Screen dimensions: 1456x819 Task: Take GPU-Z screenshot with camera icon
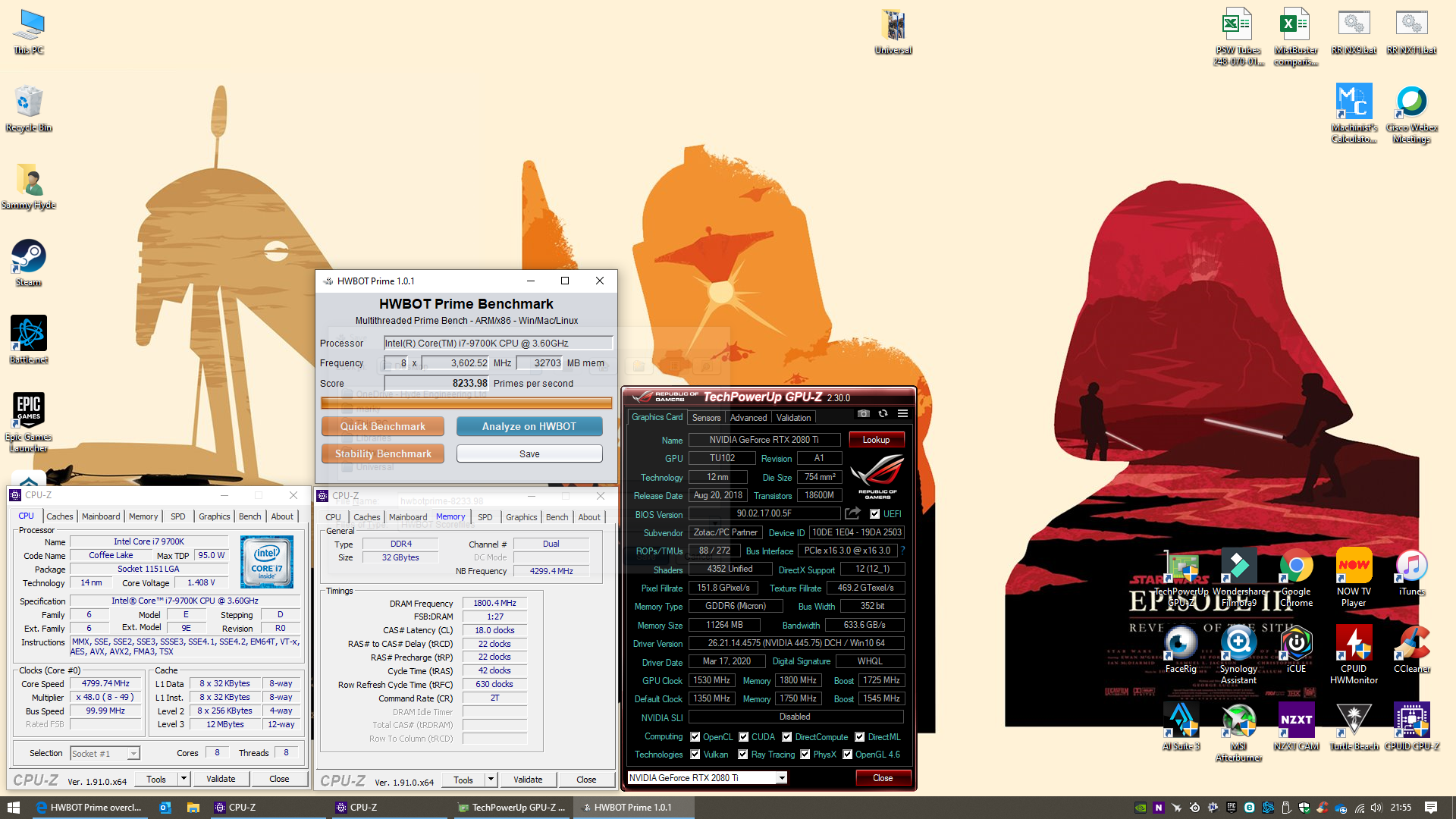click(x=863, y=414)
